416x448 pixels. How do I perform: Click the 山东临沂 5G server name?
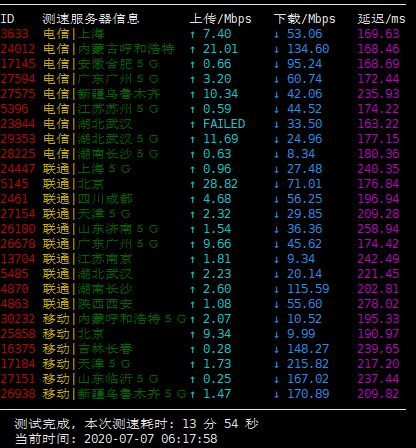tap(118, 379)
